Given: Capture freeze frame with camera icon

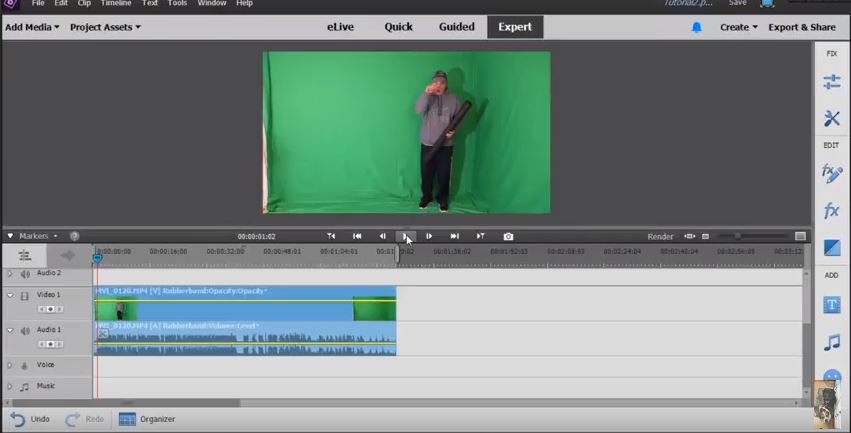Looking at the screenshot, I should (508, 236).
